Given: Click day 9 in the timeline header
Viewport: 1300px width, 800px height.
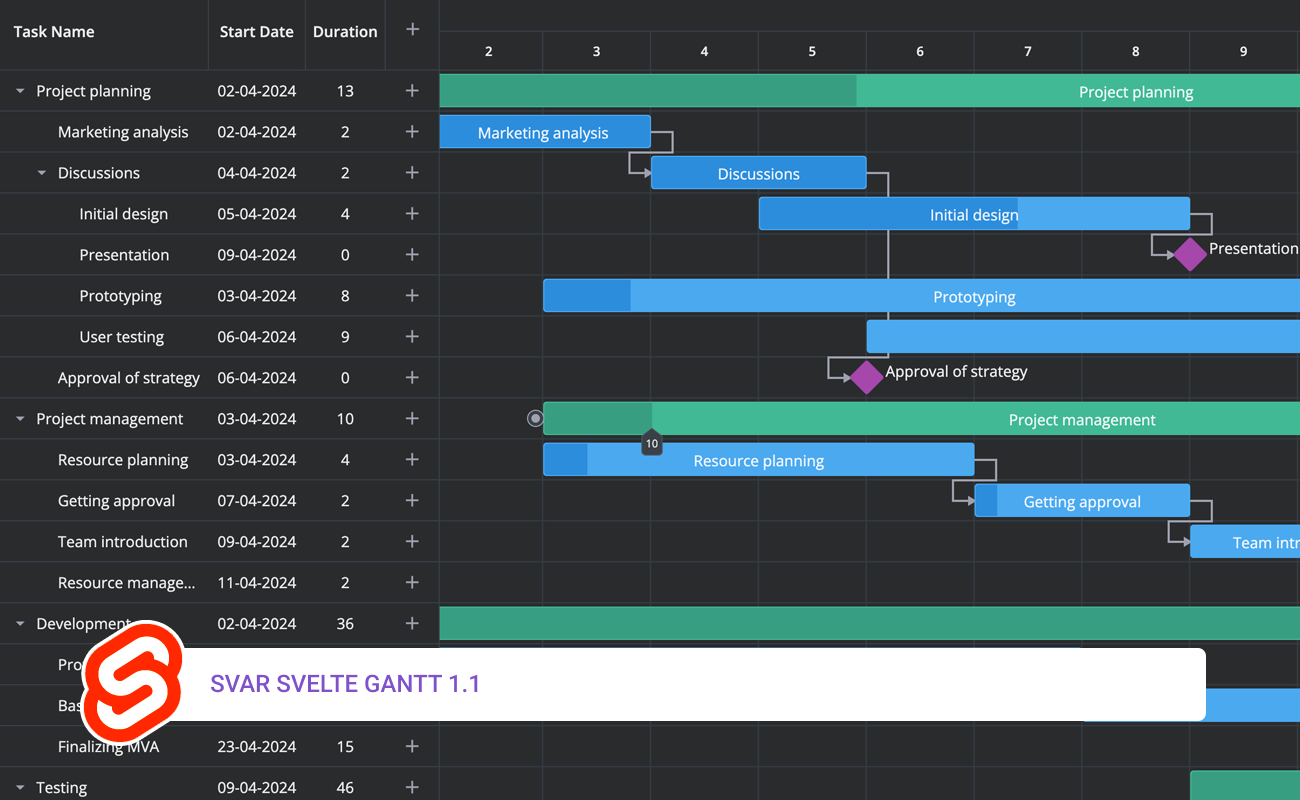Looking at the screenshot, I should pyautogui.click(x=1244, y=51).
